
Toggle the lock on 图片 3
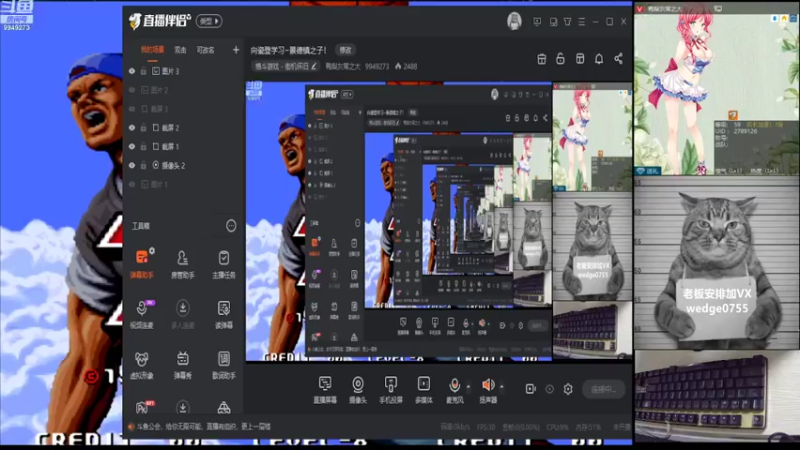pos(144,71)
